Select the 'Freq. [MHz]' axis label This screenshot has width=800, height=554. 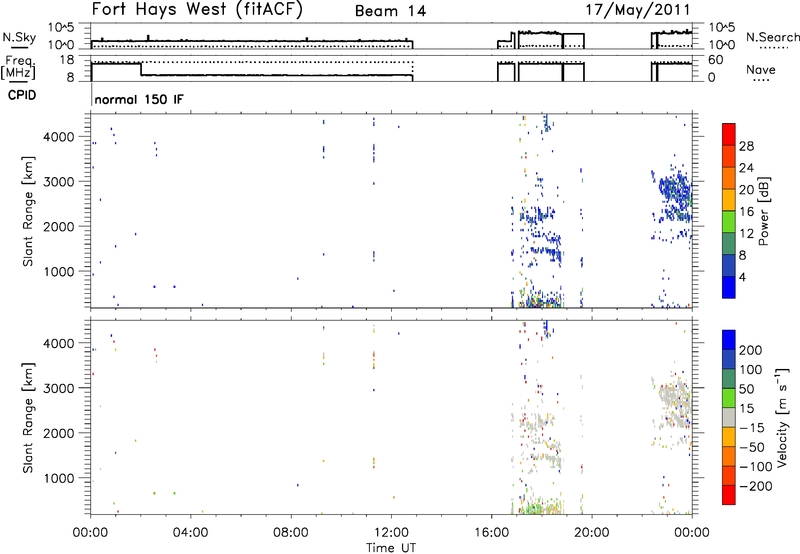coord(18,67)
